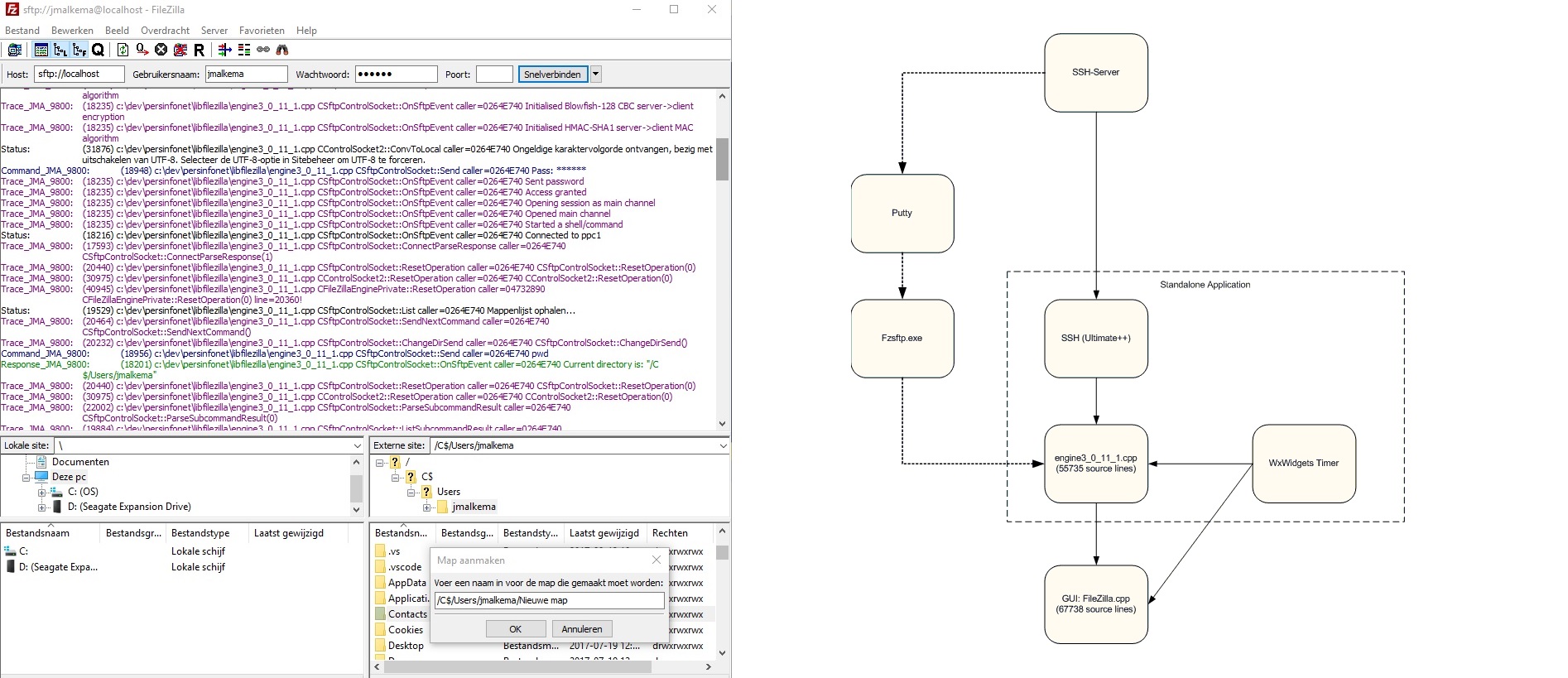1568x678 pixels.
Task: Collapse the Users remote tree node
Action: [411, 493]
